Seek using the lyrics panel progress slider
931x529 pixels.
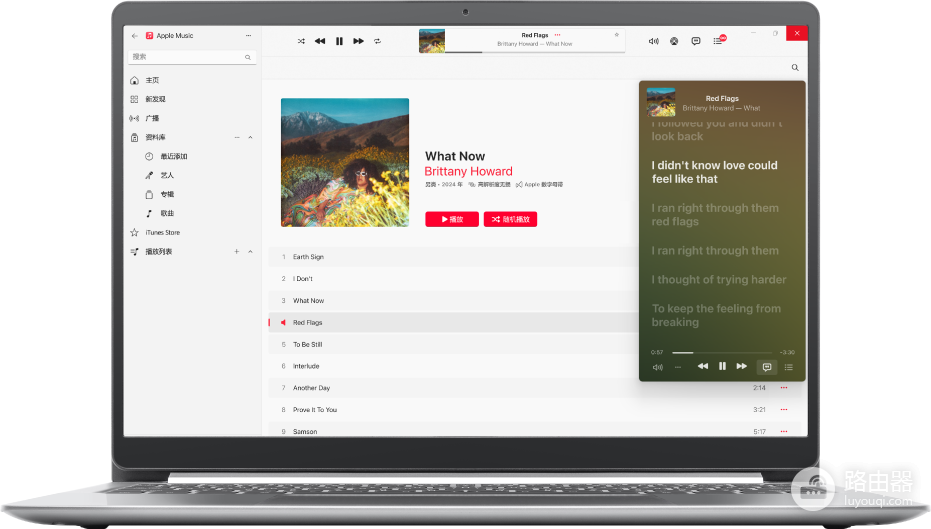(x=721, y=353)
